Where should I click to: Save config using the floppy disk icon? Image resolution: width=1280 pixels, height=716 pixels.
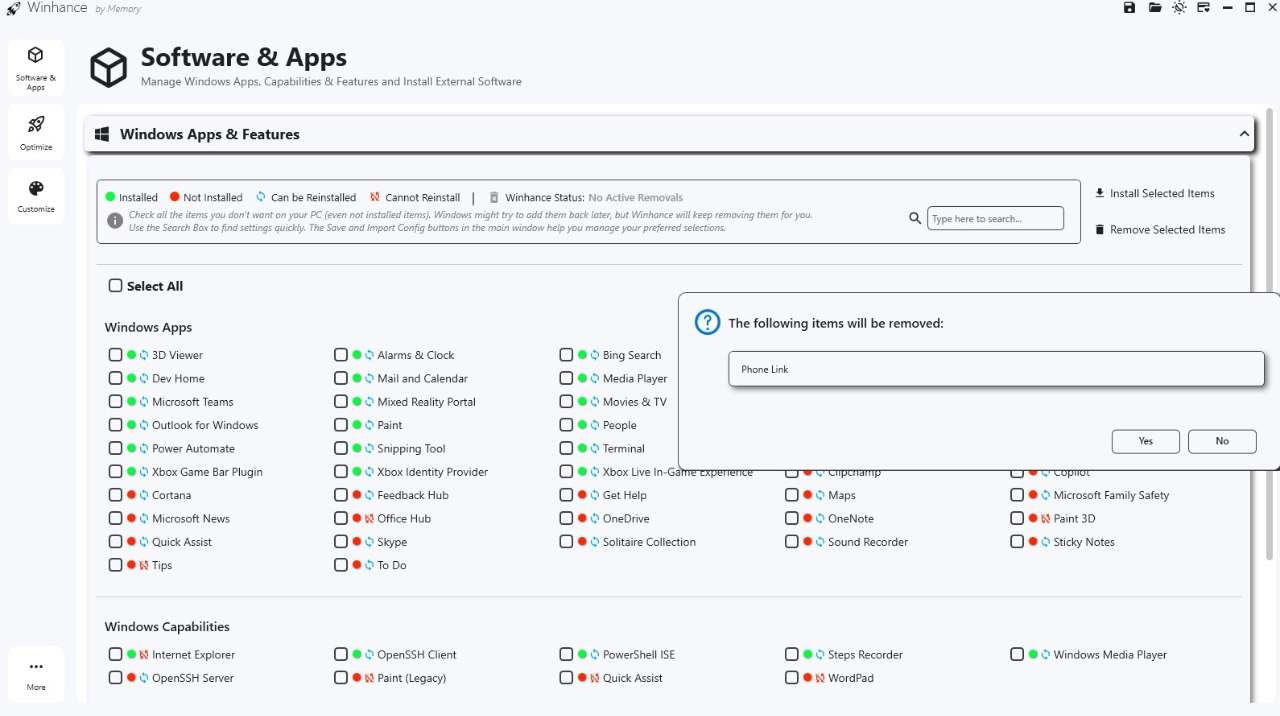pyautogui.click(x=1129, y=8)
